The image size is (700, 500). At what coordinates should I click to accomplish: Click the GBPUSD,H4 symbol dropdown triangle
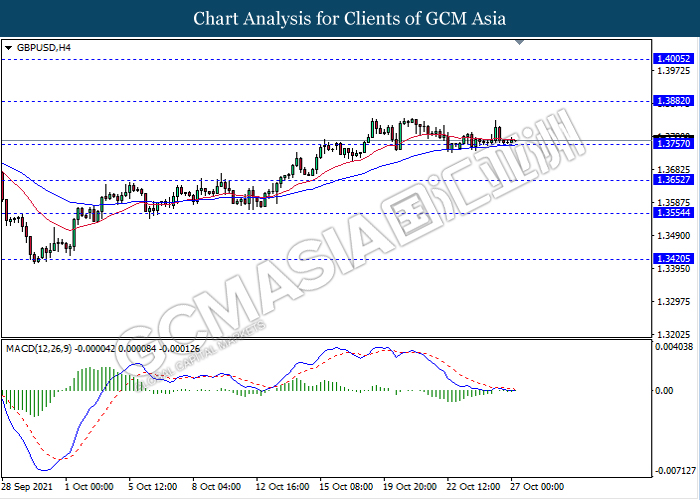pyautogui.click(x=8, y=48)
